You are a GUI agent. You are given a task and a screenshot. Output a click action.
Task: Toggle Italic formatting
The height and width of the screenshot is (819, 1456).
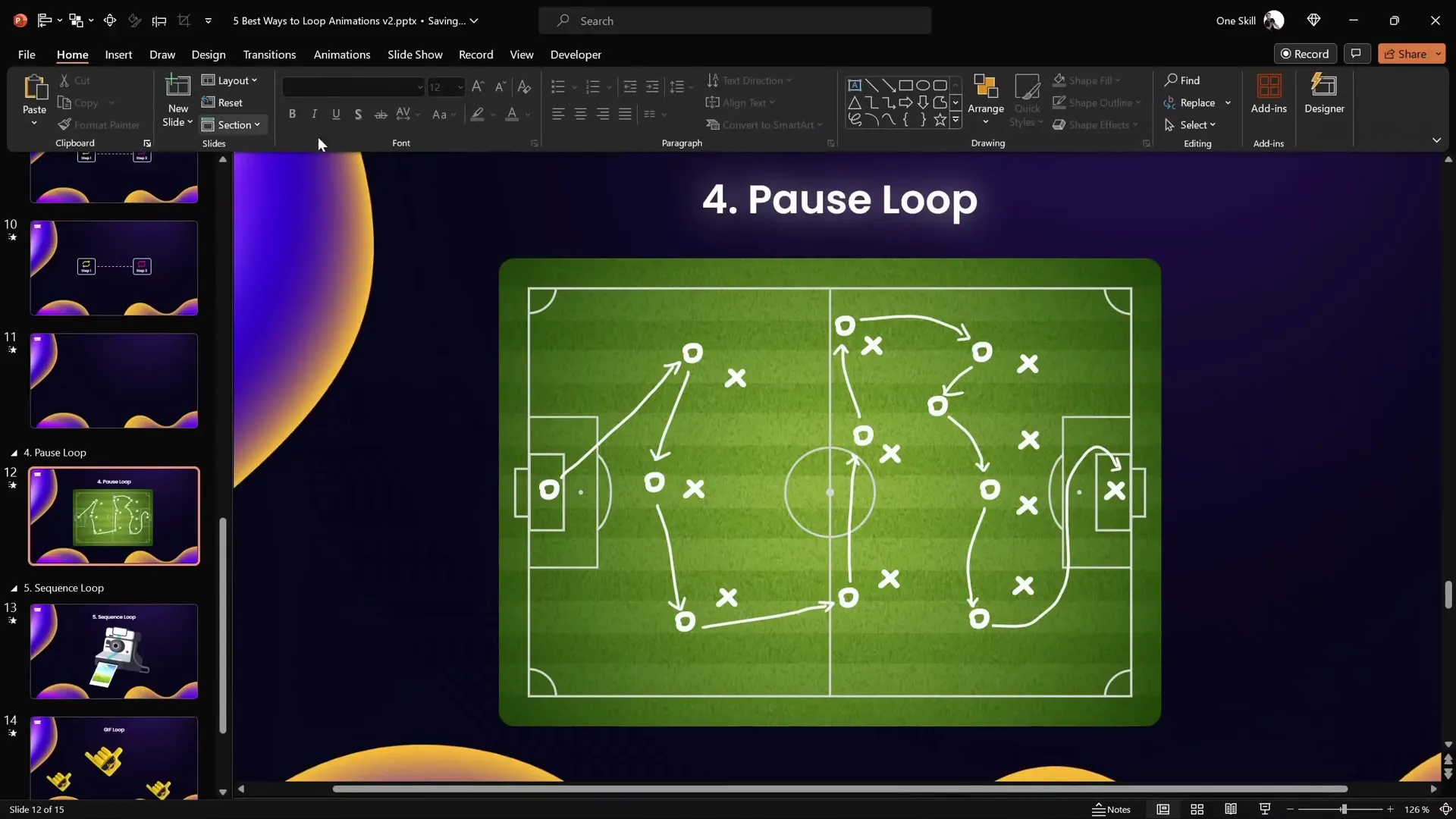click(x=314, y=115)
